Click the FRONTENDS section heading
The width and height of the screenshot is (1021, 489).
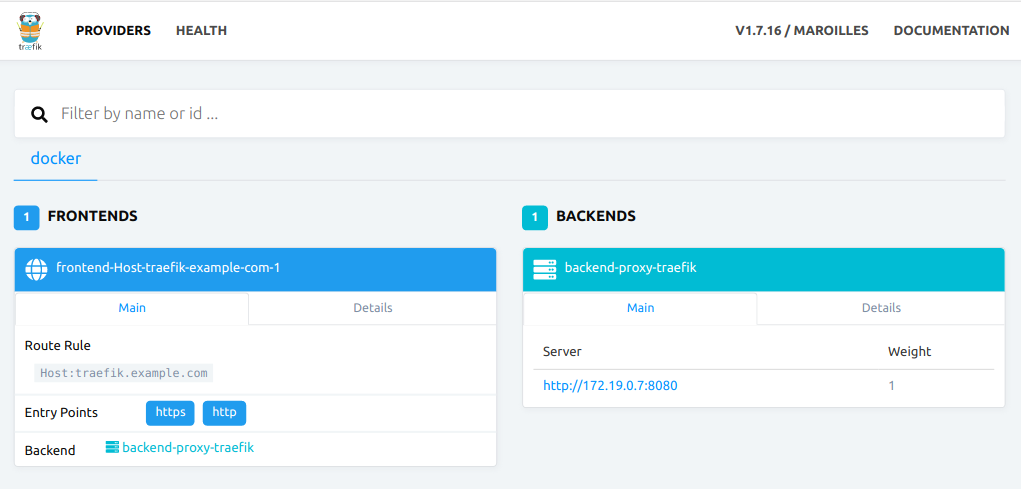92,216
